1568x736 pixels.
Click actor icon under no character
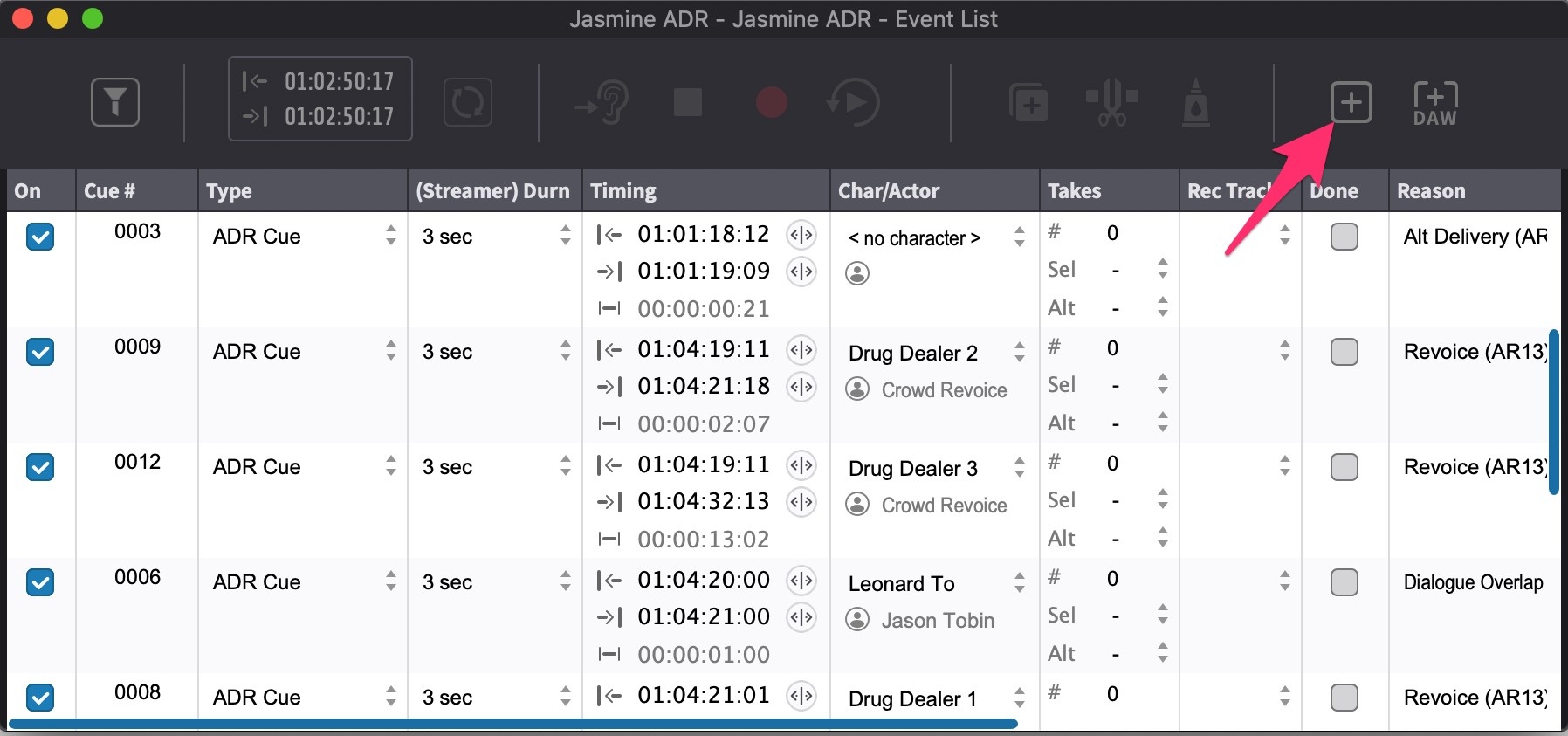click(x=857, y=273)
